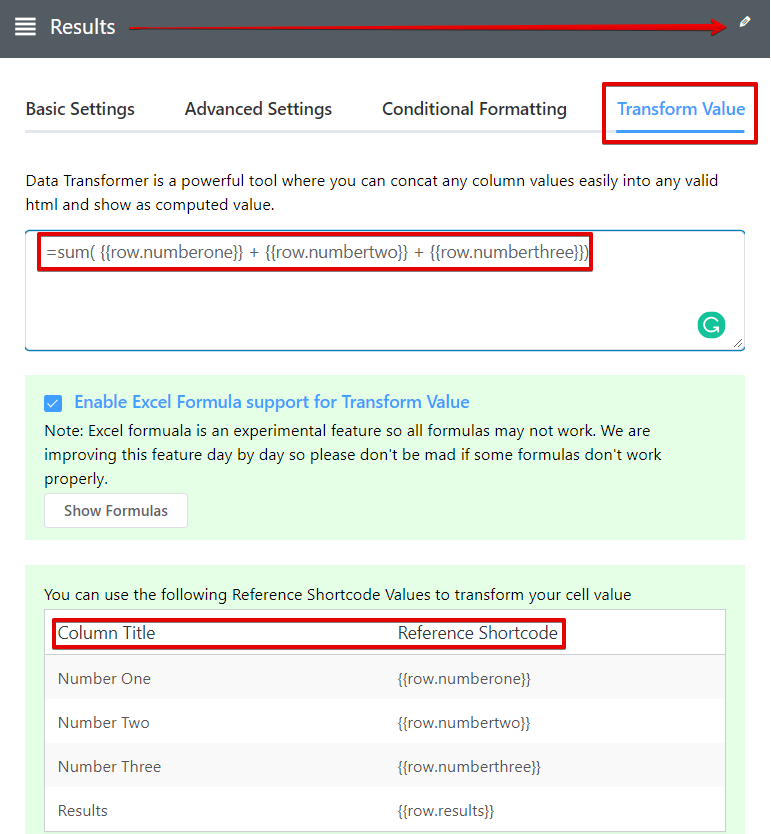
Task: Open the hamburger navigation menu
Action: point(25,27)
